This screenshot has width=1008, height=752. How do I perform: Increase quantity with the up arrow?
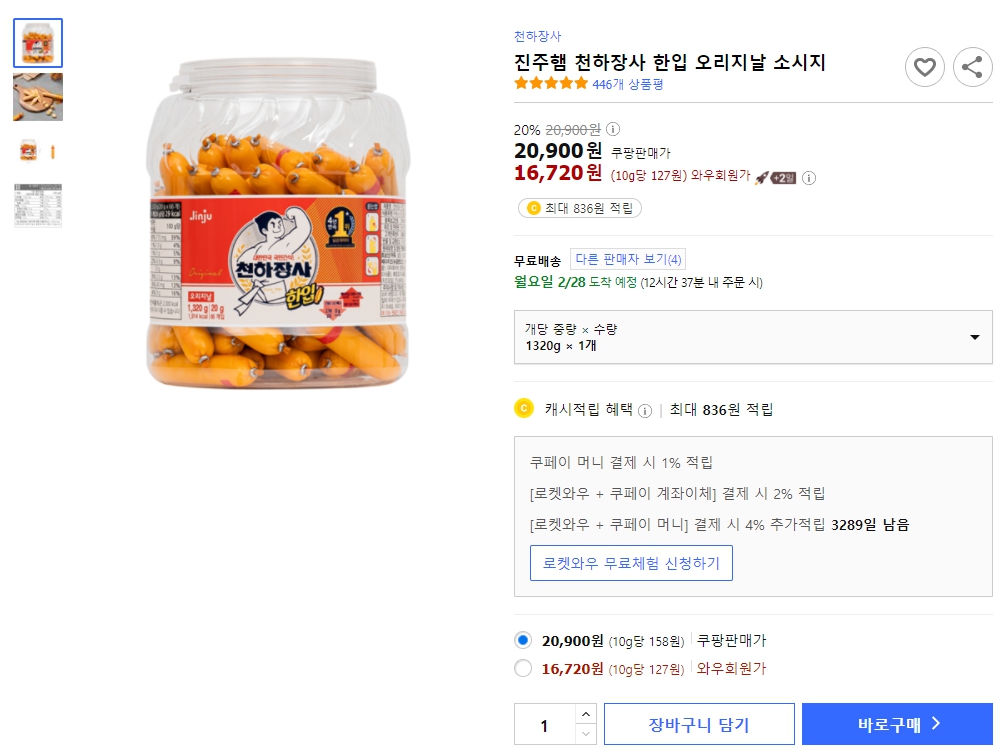pyautogui.click(x=585, y=714)
